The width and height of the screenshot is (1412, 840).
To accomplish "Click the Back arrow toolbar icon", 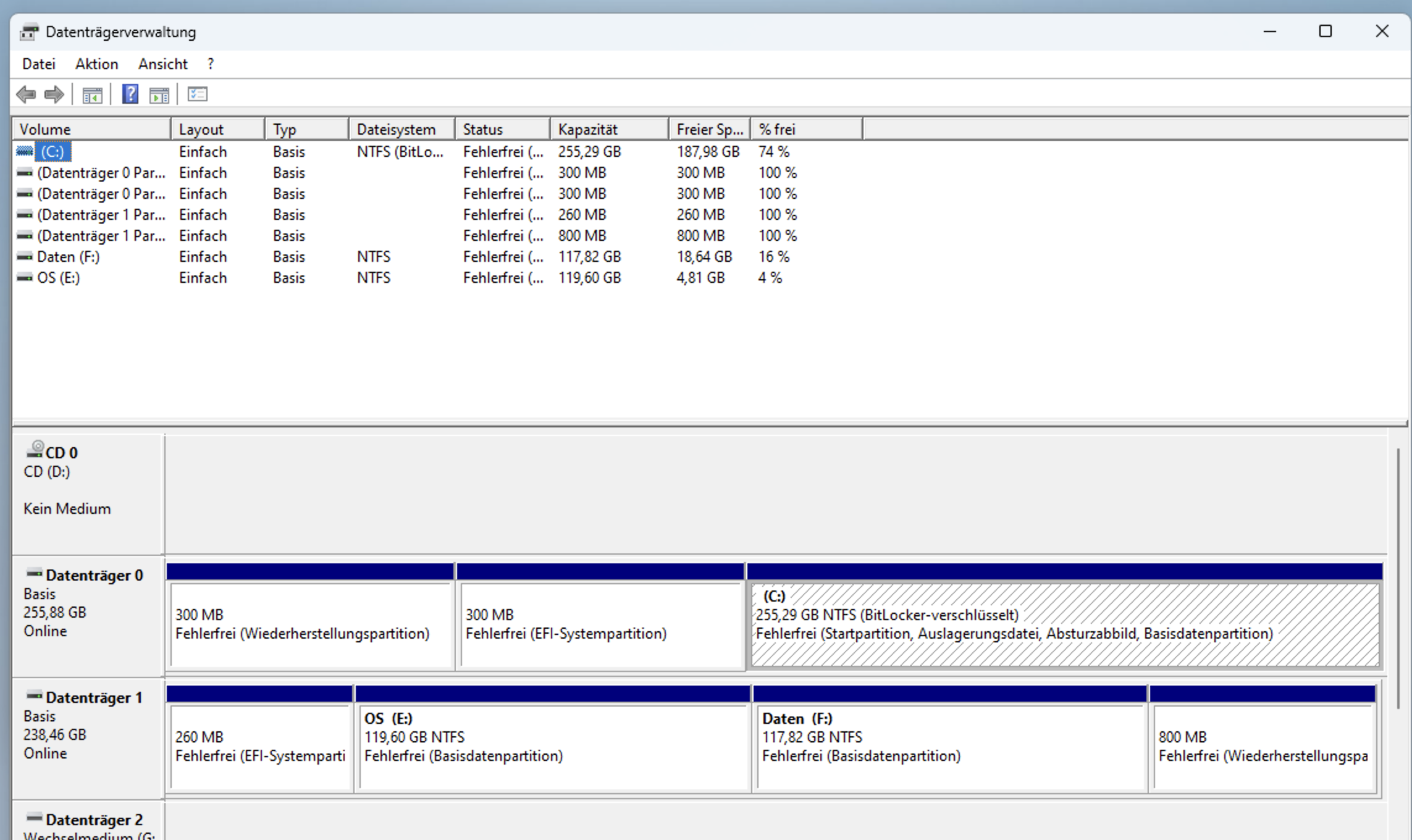I will click(x=26, y=94).
